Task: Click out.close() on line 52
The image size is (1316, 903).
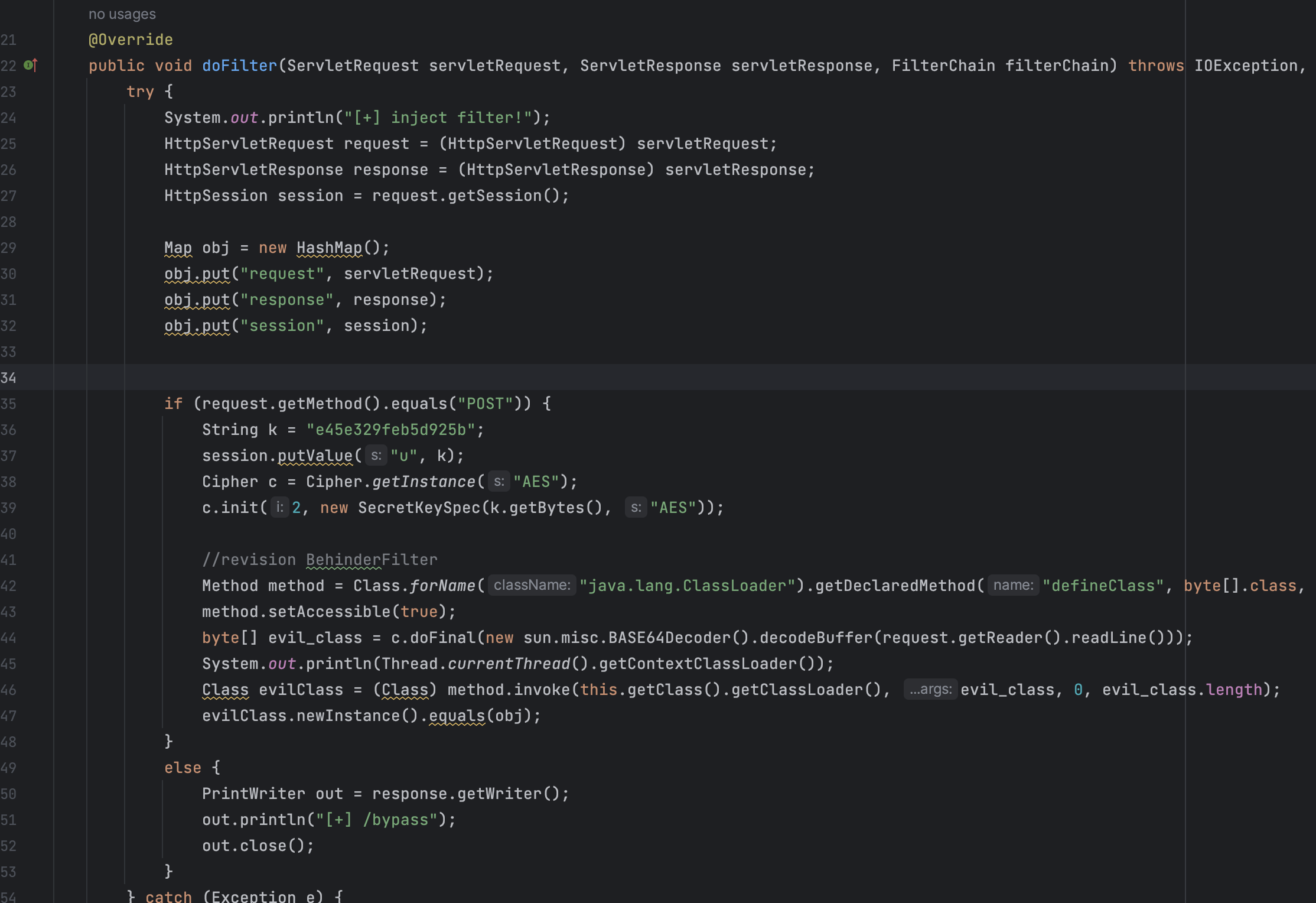Action: [253, 846]
